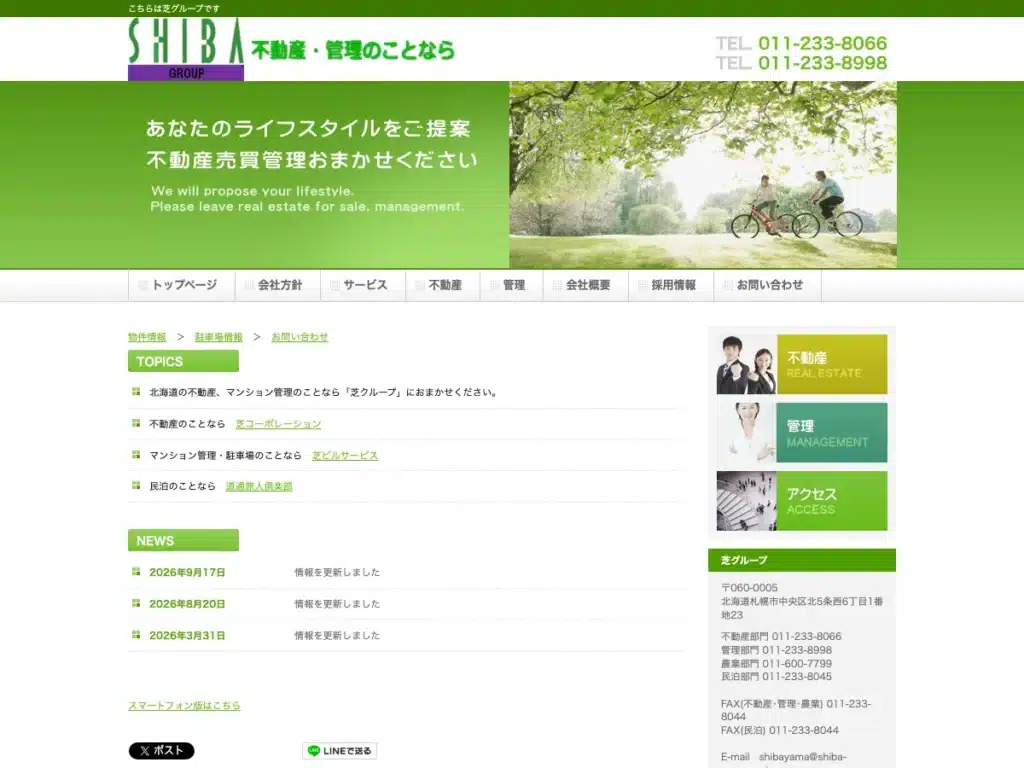Open the 芝コーポレーション link
The height and width of the screenshot is (768, 1024).
coord(278,424)
